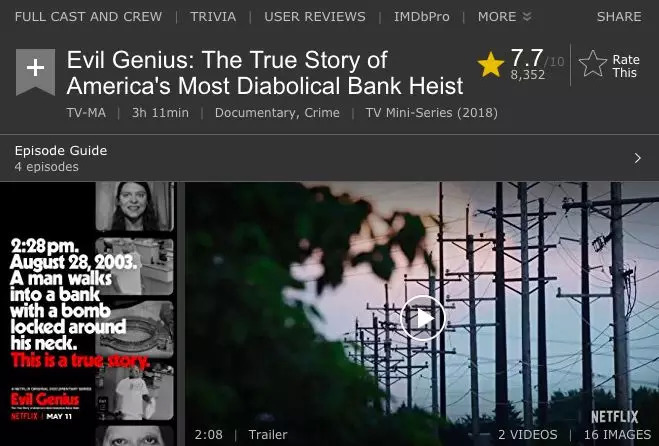The image size is (659, 446).
Task: Click the SHARE button
Action: [619, 17]
